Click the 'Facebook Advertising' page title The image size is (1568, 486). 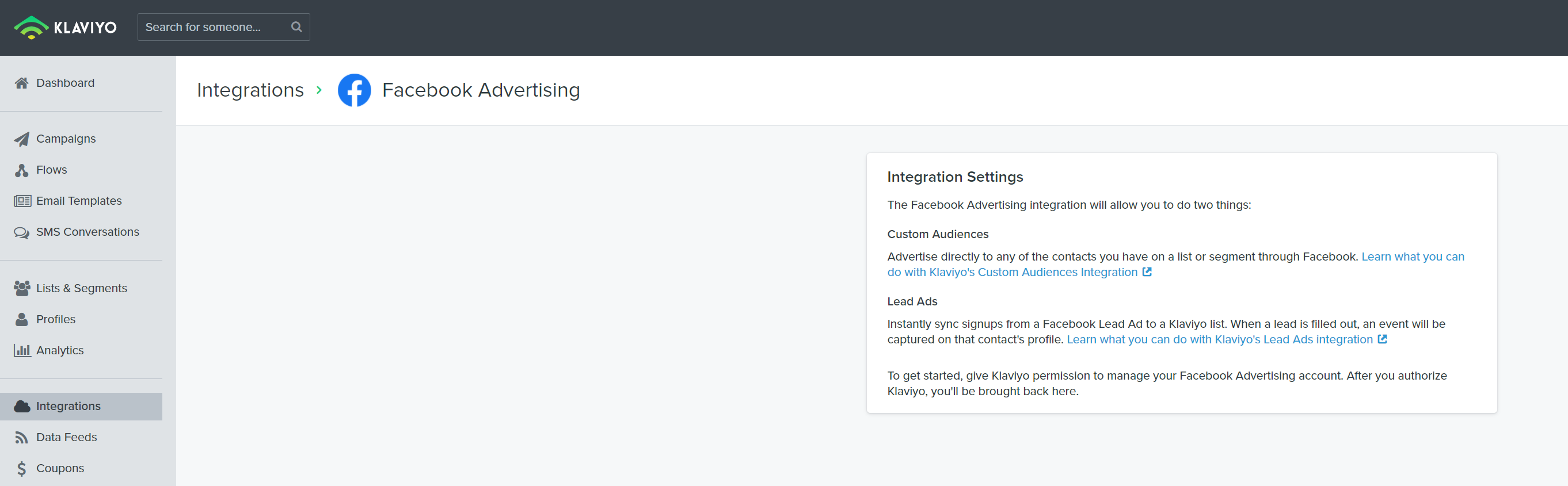click(x=481, y=90)
